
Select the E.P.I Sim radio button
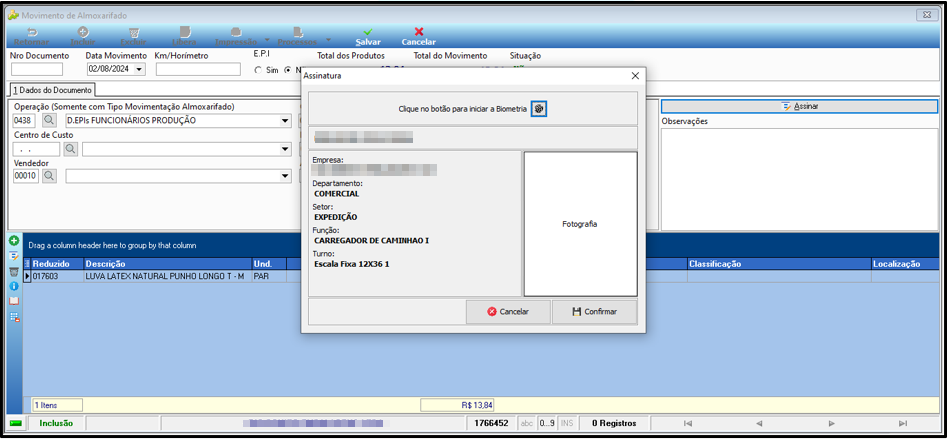(258, 70)
